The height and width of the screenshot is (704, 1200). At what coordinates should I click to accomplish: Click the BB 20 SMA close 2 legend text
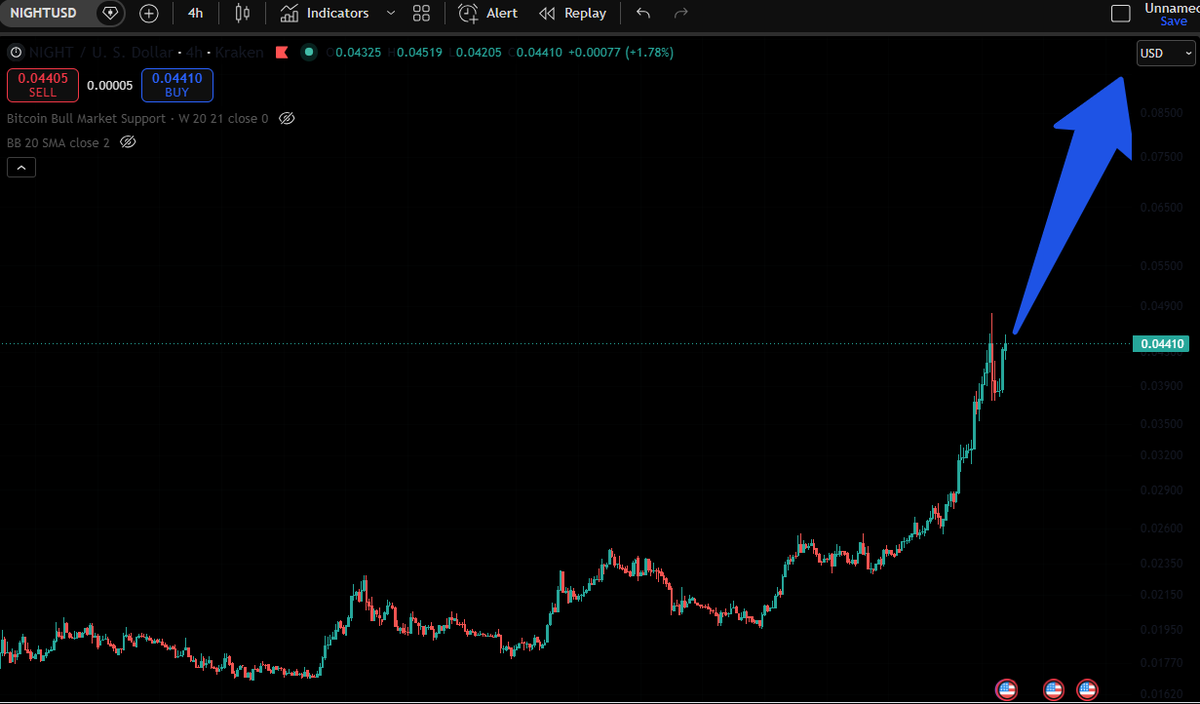(58, 142)
